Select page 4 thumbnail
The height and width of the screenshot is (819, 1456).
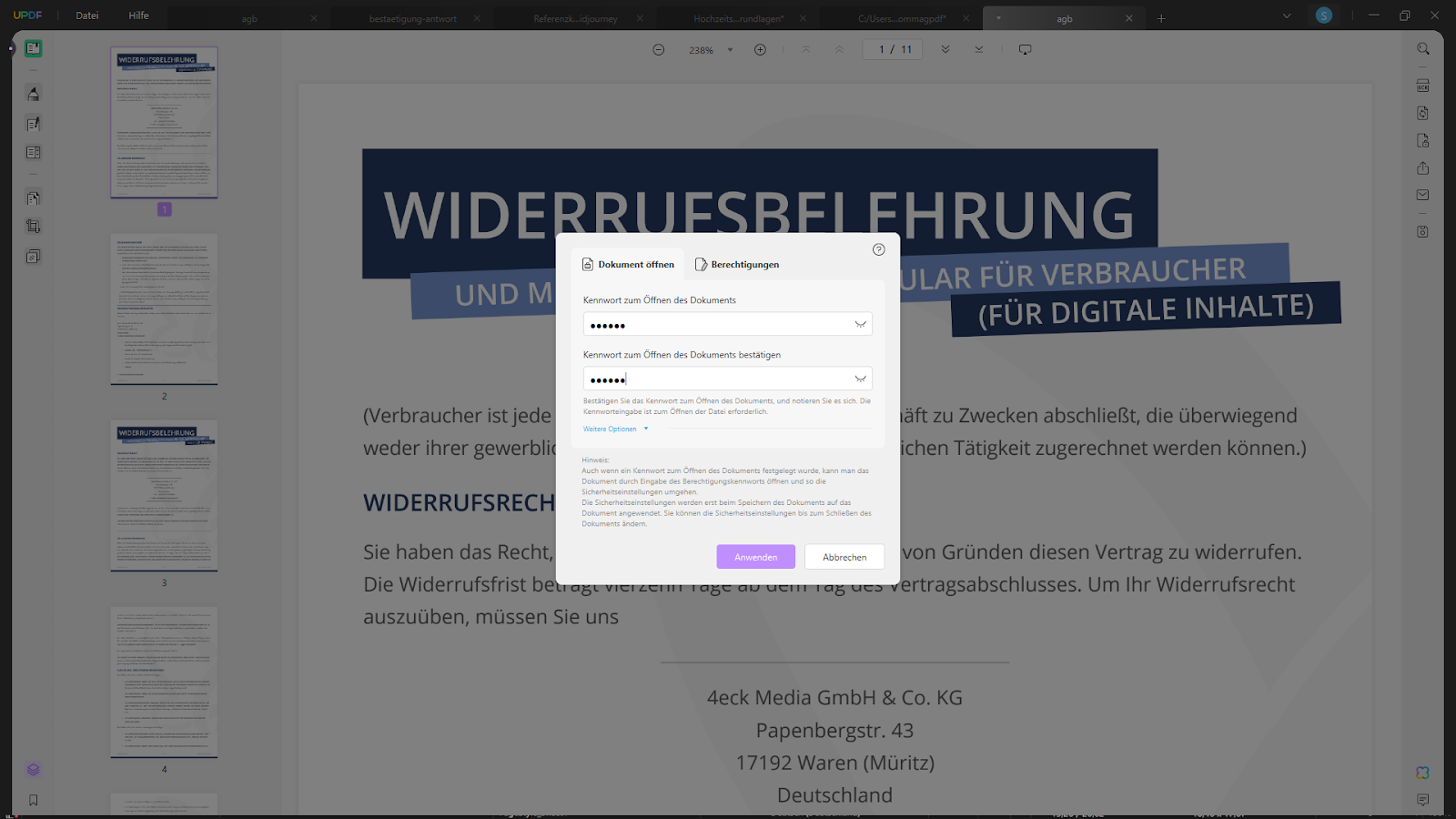pos(164,682)
